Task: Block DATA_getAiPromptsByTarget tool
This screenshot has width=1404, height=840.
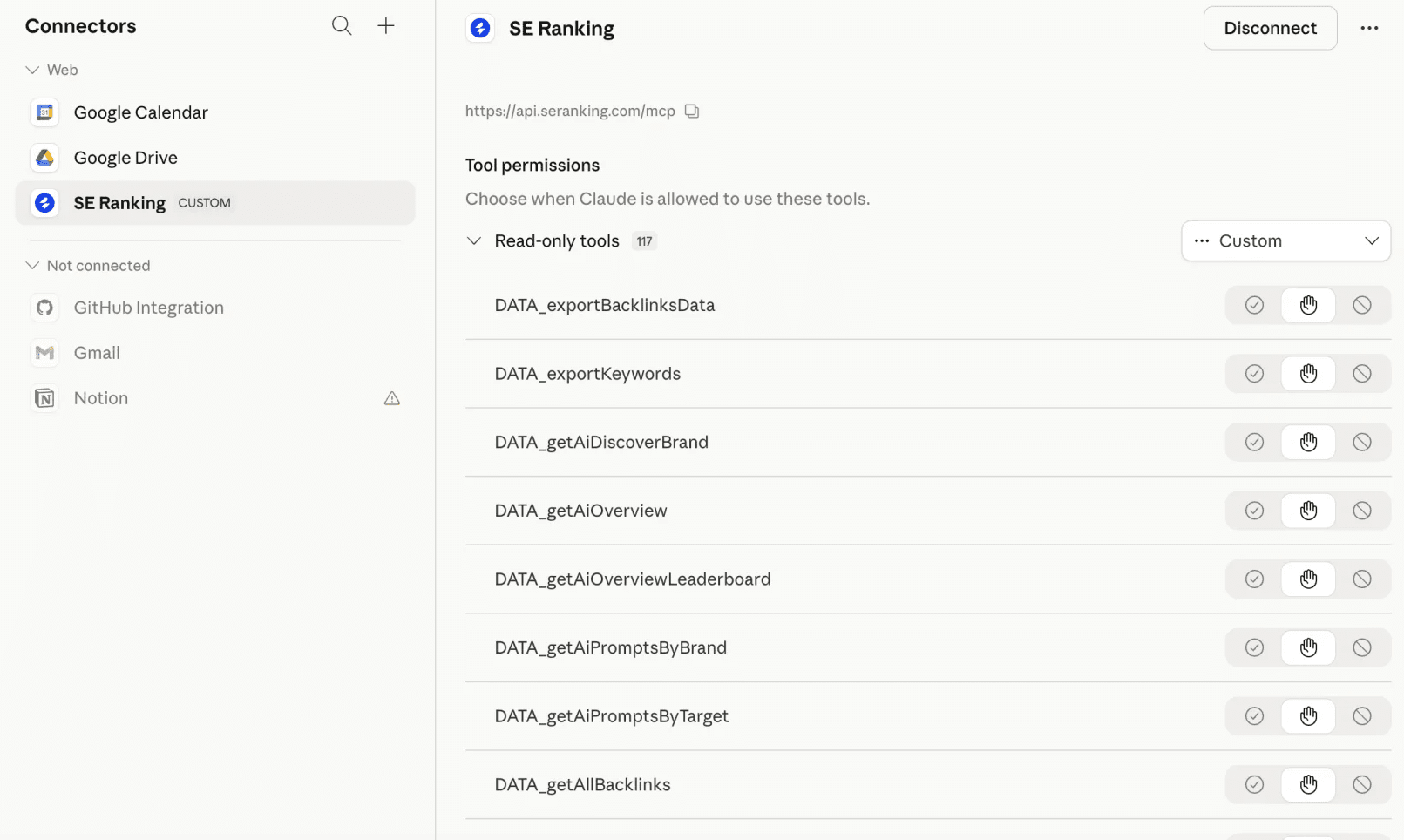Action: coord(1362,716)
